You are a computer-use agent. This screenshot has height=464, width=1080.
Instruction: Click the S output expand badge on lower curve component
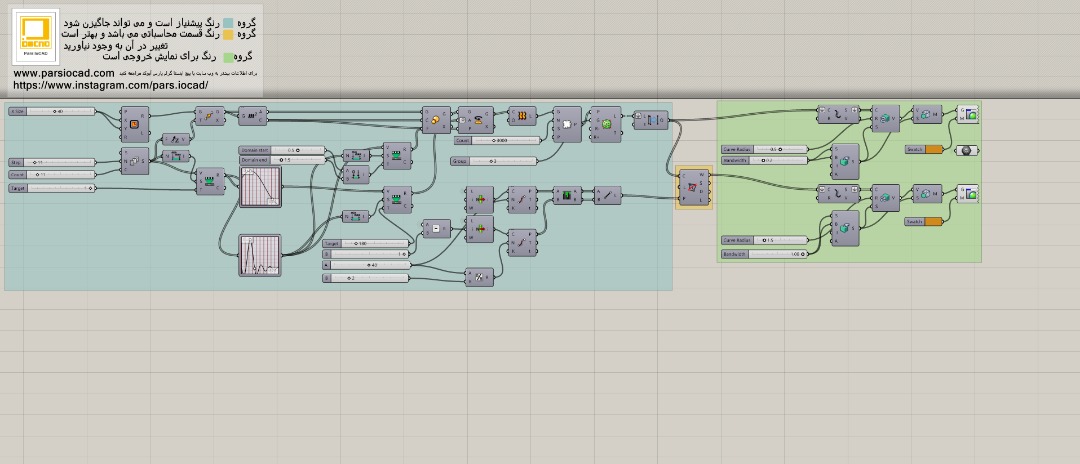(855, 189)
